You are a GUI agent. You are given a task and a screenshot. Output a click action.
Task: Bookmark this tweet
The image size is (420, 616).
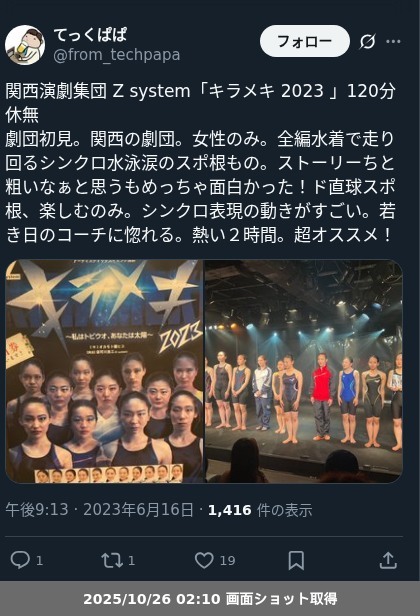296,560
